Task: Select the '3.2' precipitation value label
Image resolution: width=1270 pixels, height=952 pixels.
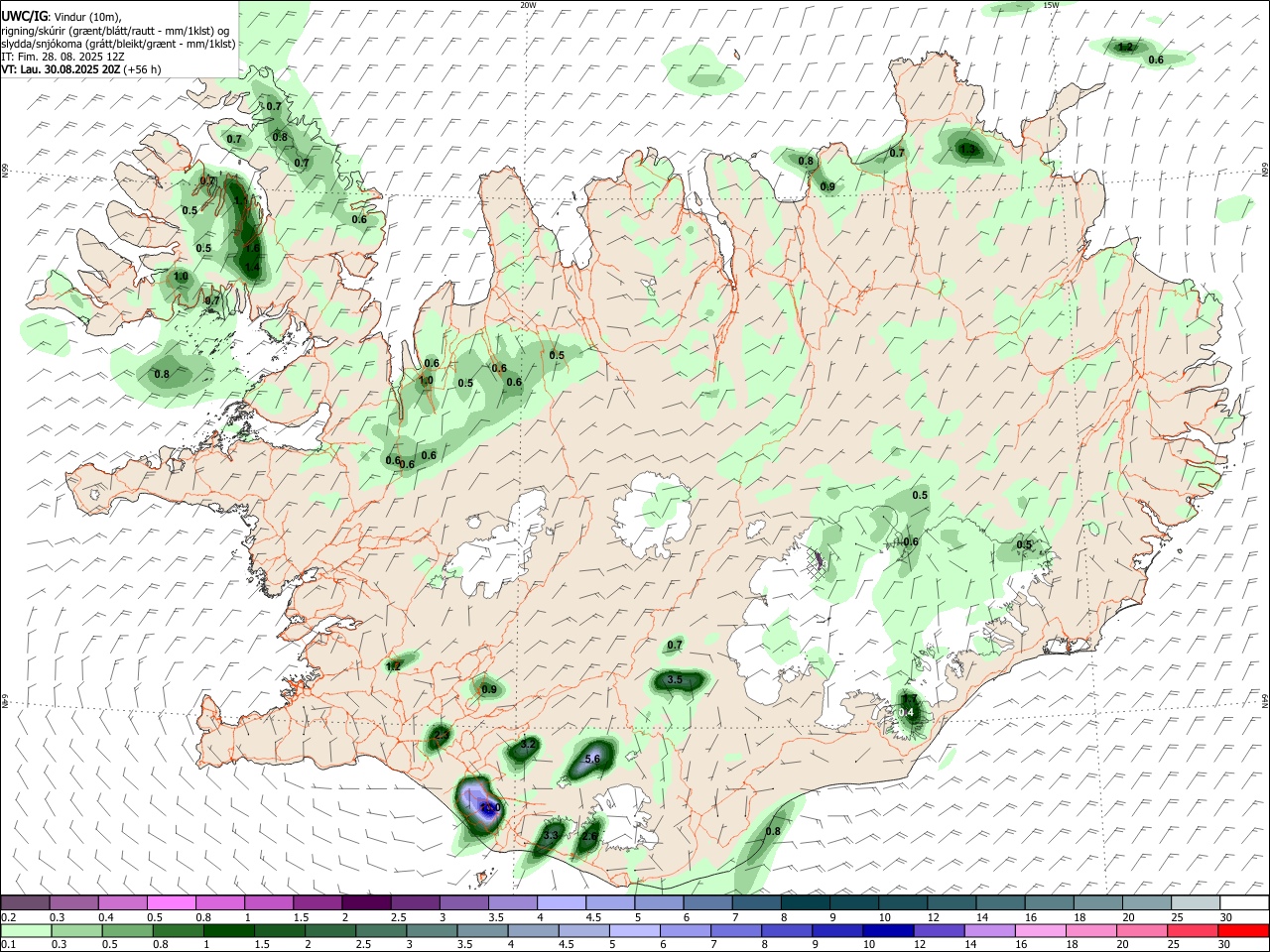Action: (x=528, y=744)
